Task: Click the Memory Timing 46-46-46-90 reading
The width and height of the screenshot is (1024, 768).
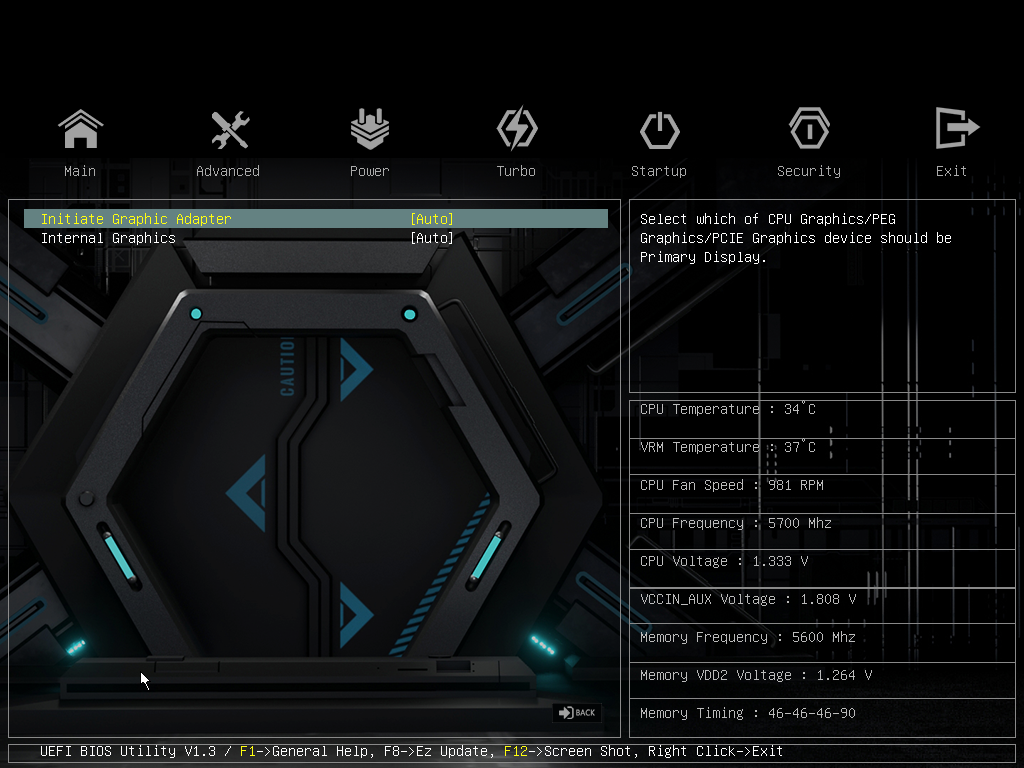Action: click(748, 713)
